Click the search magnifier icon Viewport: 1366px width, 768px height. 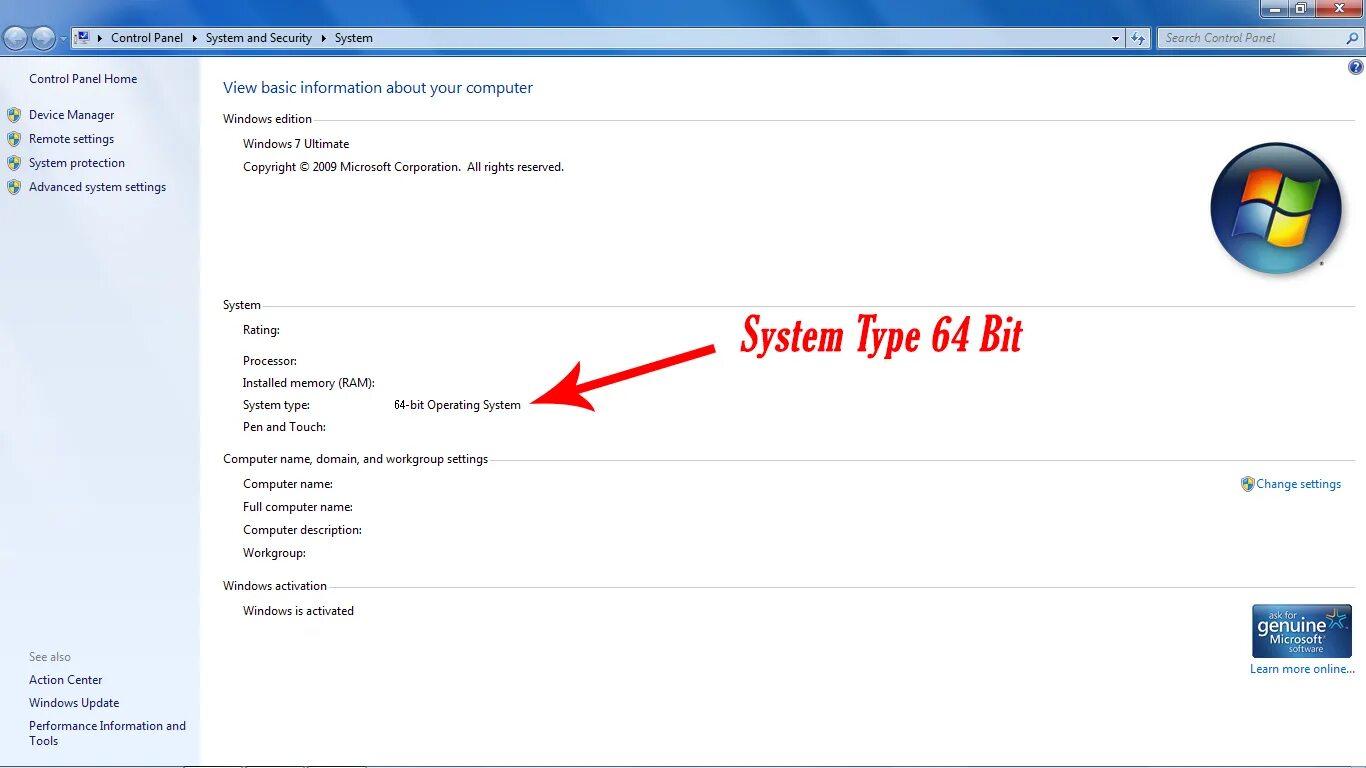(x=1353, y=38)
